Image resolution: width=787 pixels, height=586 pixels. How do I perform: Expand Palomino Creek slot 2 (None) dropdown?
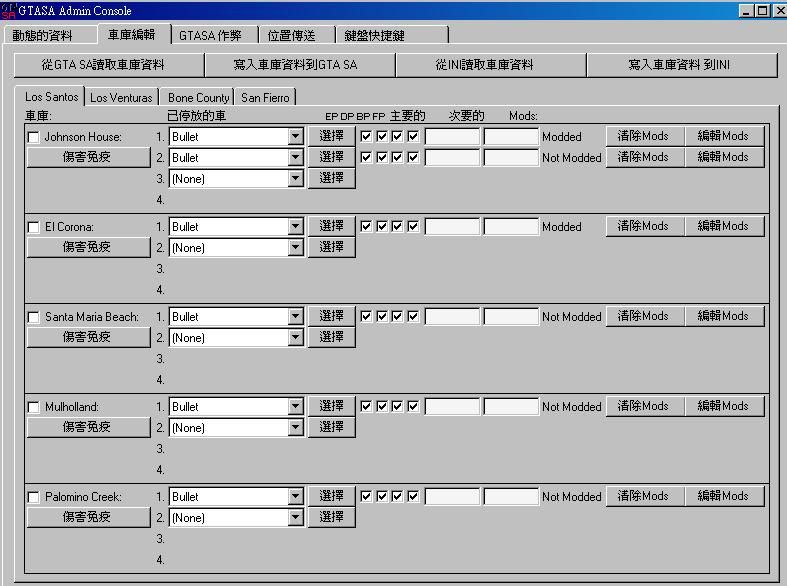(295, 518)
